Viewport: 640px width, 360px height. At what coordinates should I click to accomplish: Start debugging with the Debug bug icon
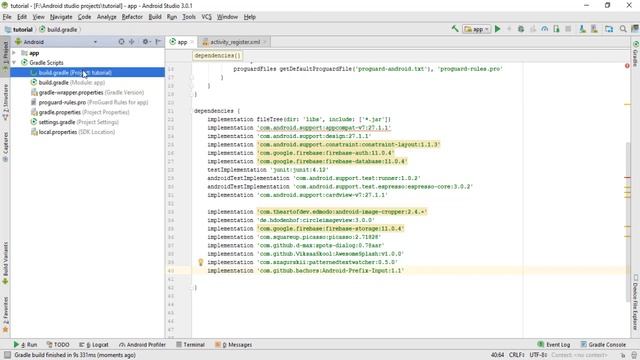[521, 29]
